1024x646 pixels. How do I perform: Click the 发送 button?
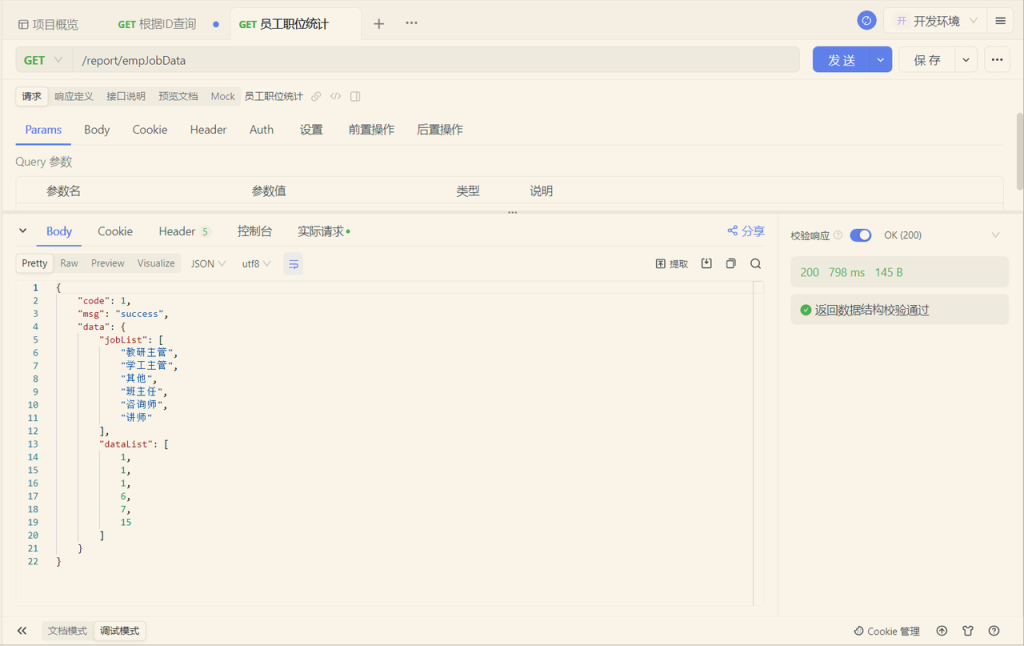click(841, 60)
